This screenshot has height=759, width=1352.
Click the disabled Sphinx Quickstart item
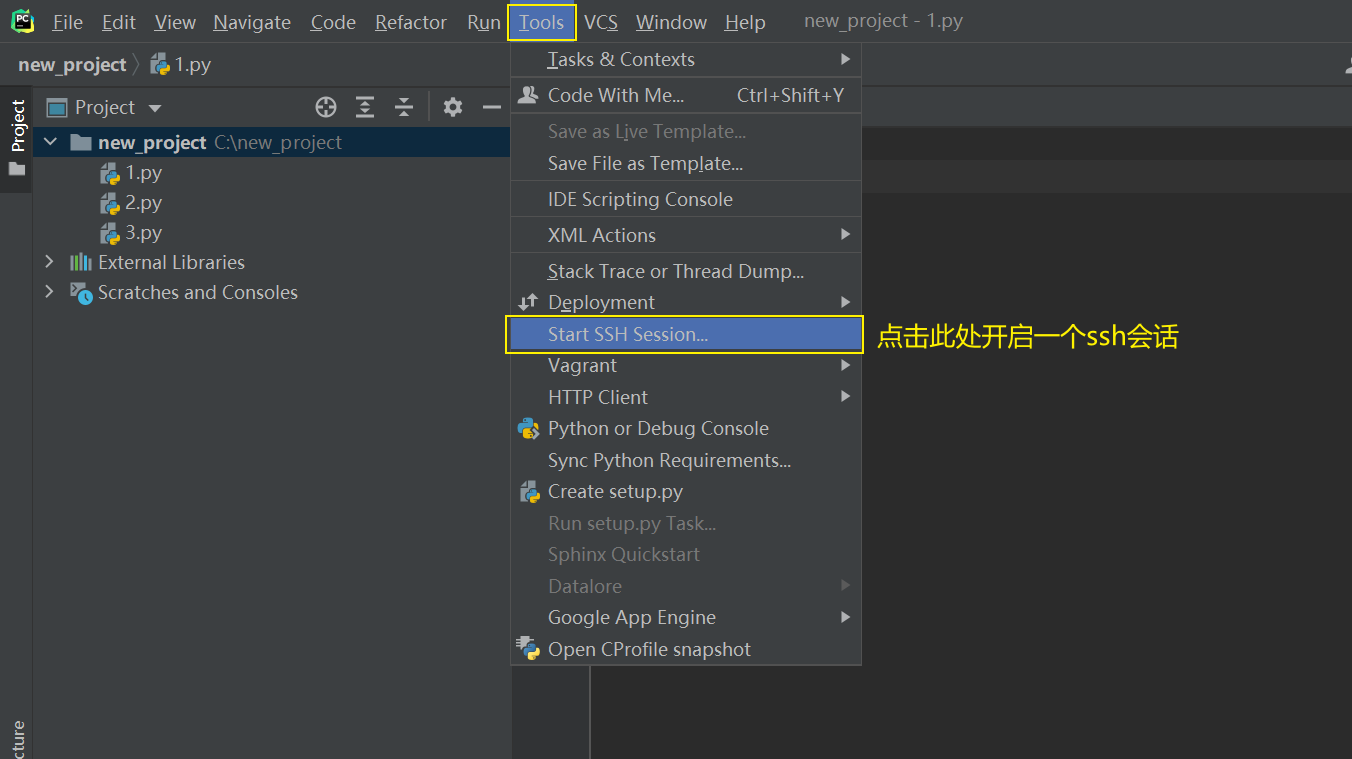pos(686,554)
